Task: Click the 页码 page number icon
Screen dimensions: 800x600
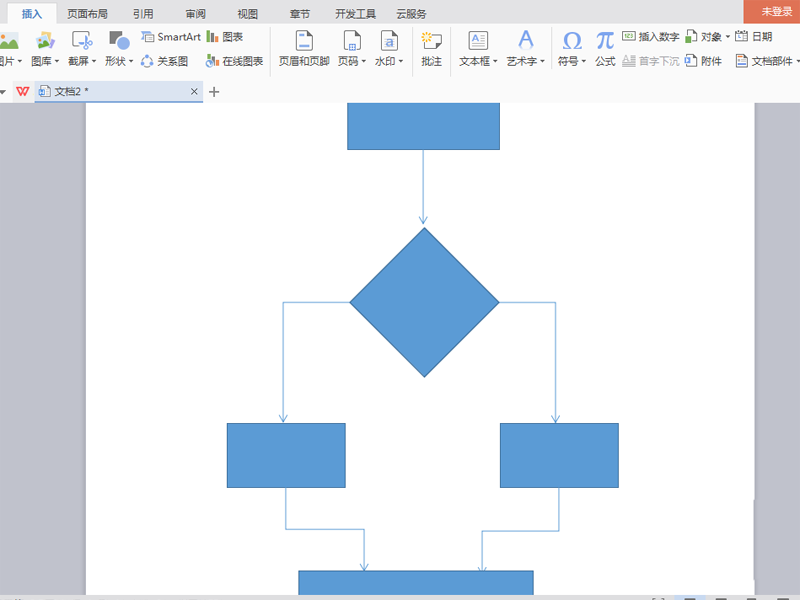Action: point(352,41)
